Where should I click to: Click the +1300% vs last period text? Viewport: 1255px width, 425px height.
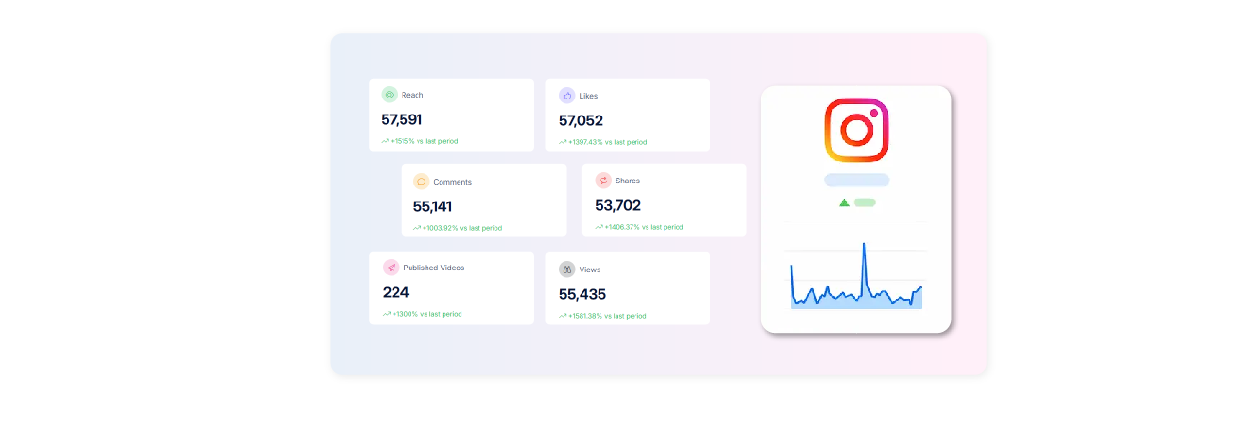coord(427,314)
